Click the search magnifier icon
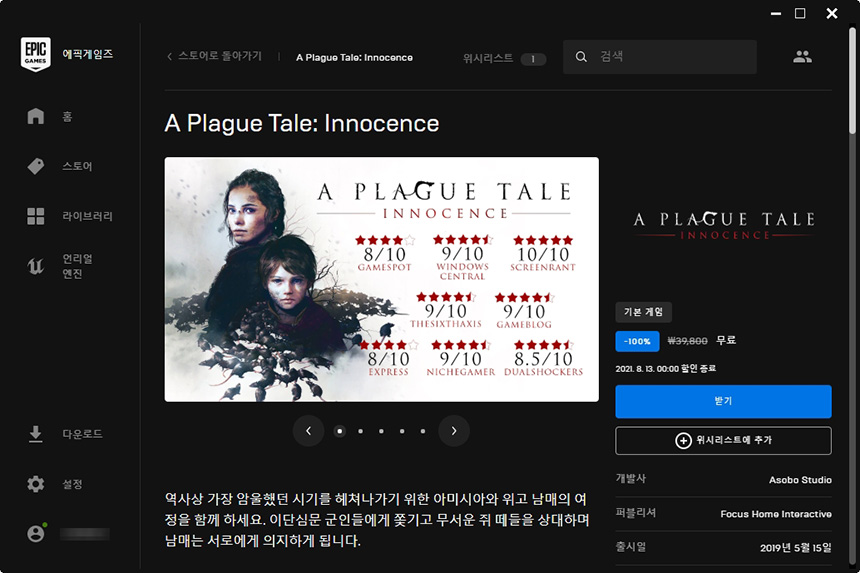The height and width of the screenshot is (573, 860). tap(581, 56)
